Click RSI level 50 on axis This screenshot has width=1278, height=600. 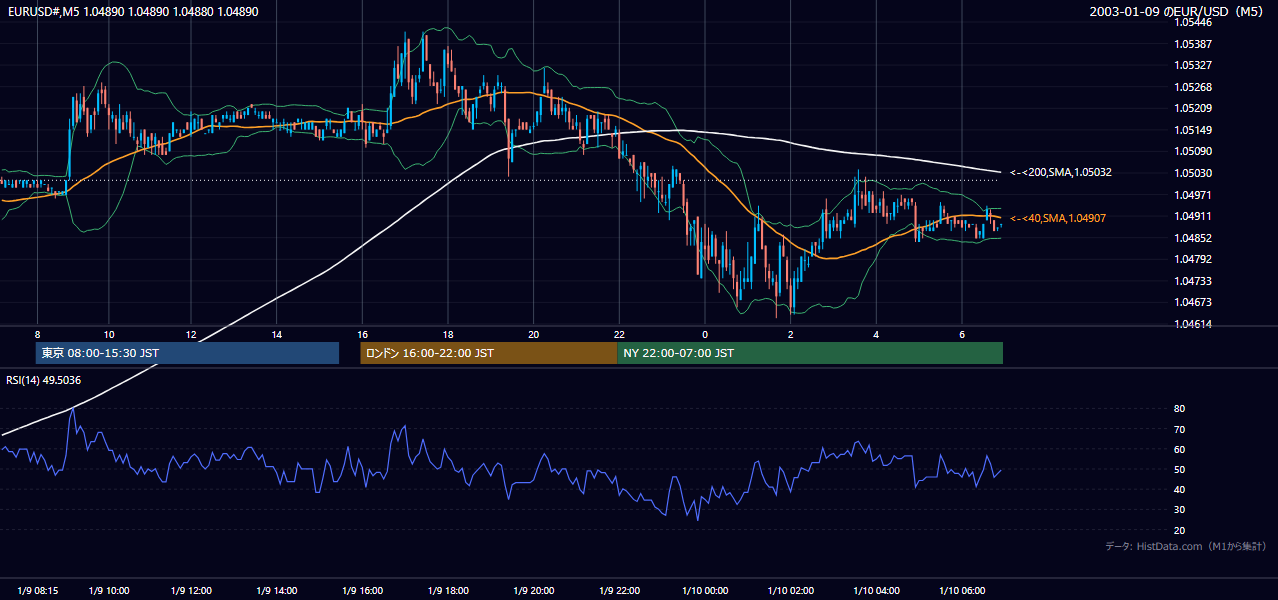tap(1179, 469)
